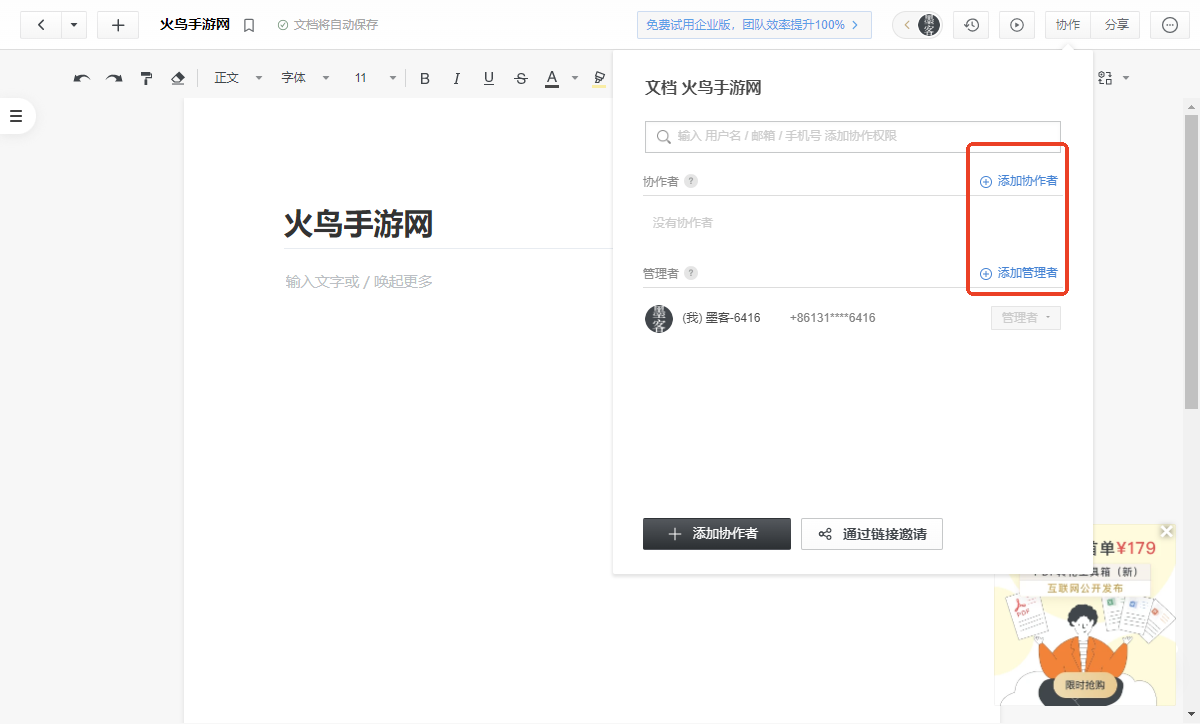This screenshot has height=724, width=1200.
Task: Select the format painter tool
Action: tap(146, 78)
